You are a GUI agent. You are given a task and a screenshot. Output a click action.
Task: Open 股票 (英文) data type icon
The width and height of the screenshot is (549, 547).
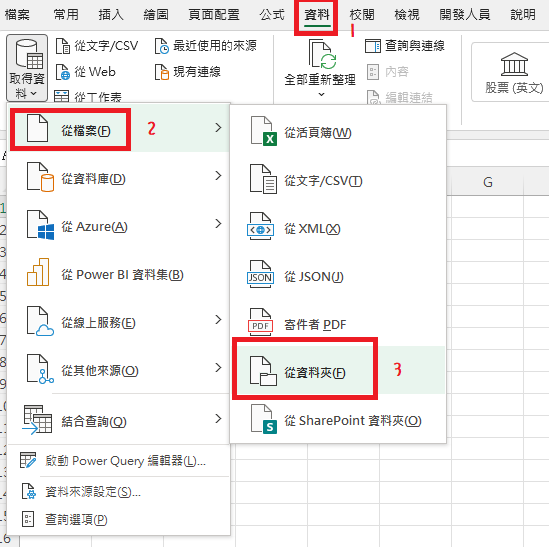(514, 64)
